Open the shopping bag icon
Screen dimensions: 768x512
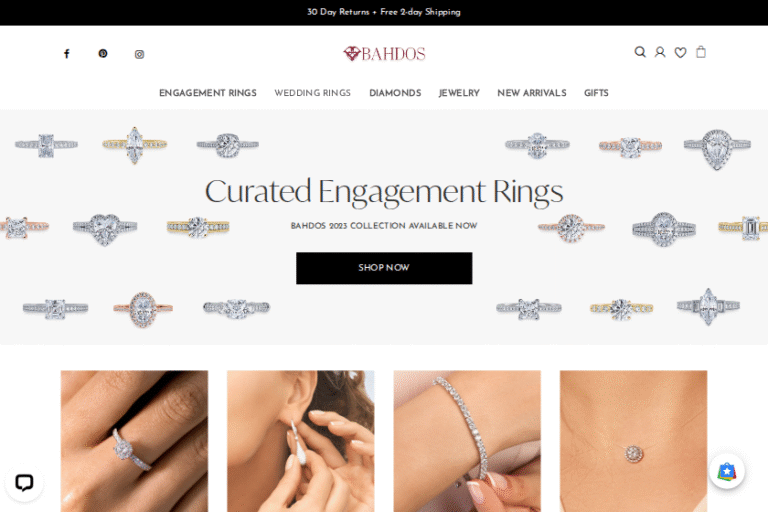(701, 52)
